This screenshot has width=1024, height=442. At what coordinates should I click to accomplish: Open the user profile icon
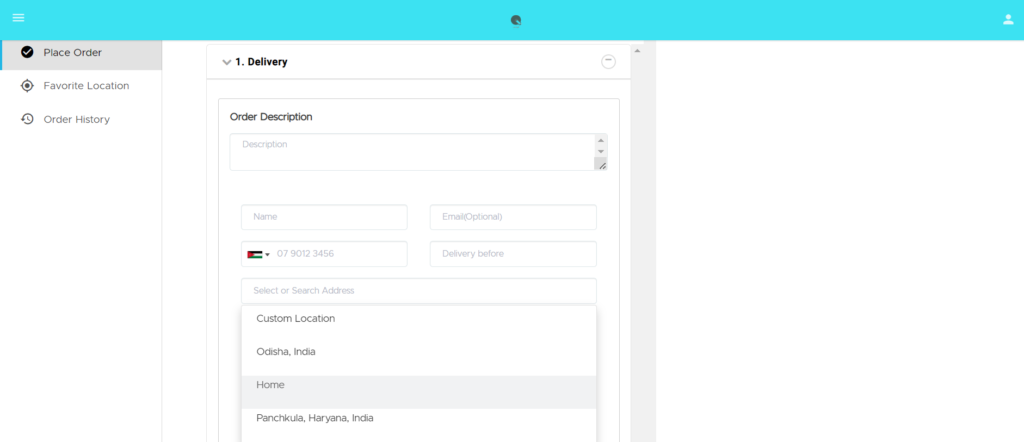[x=1008, y=20]
